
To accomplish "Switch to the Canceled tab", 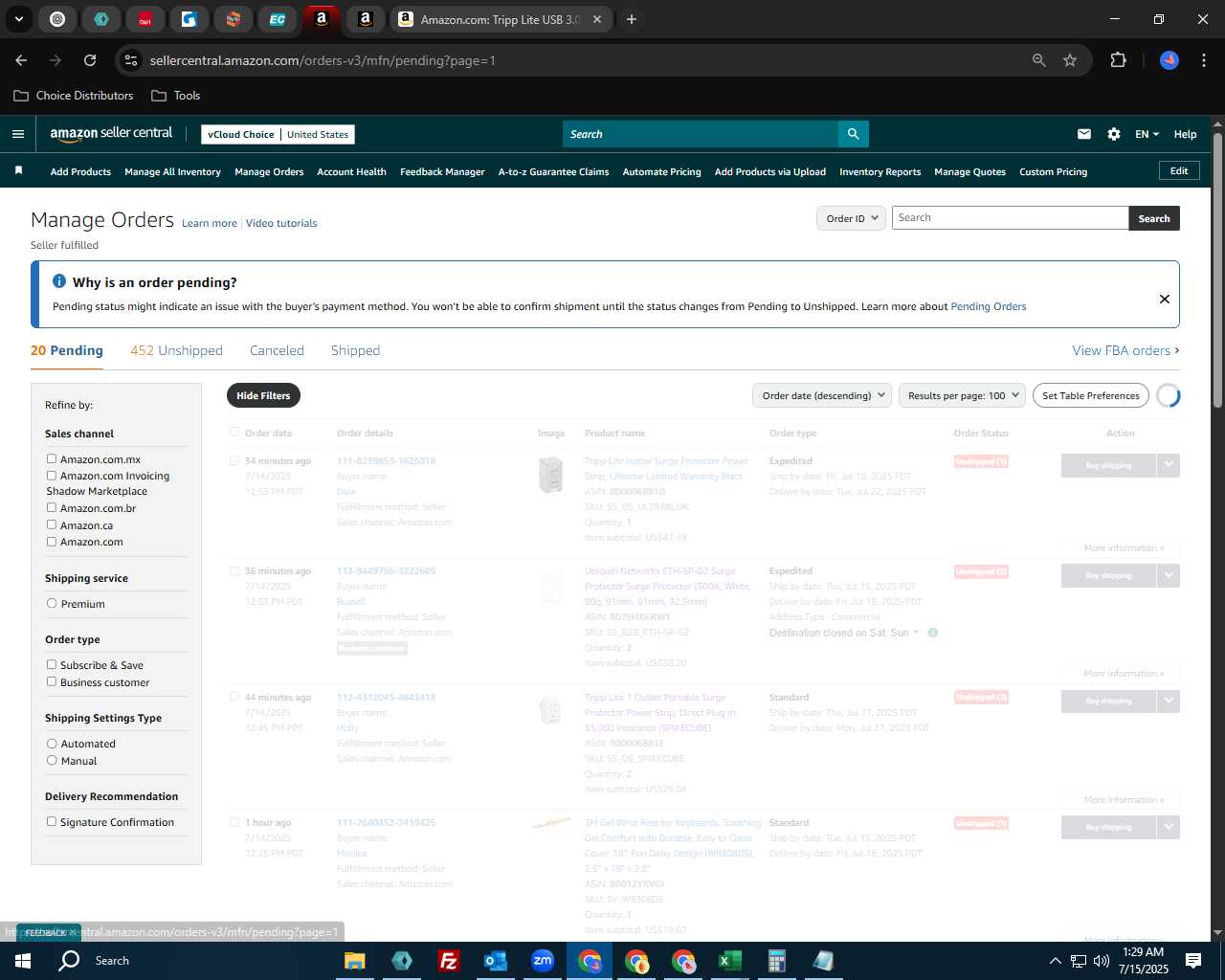I will coord(277,350).
